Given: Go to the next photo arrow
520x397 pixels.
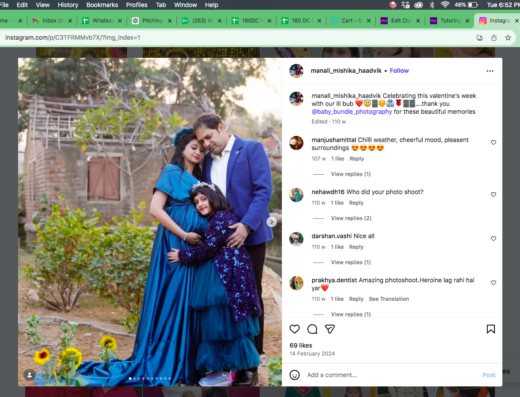Looking at the screenshot, I should click(x=272, y=222).
